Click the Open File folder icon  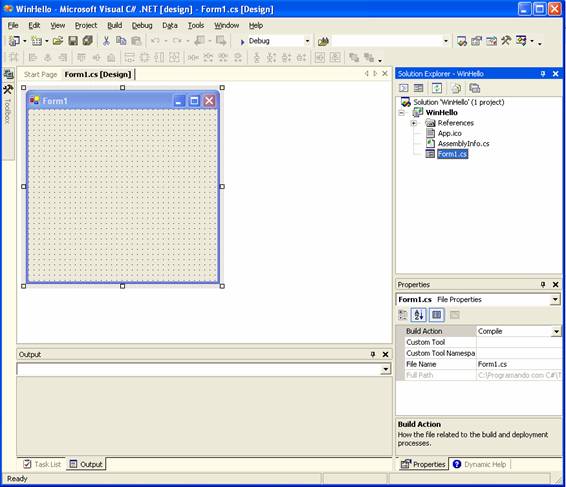[x=58, y=41]
